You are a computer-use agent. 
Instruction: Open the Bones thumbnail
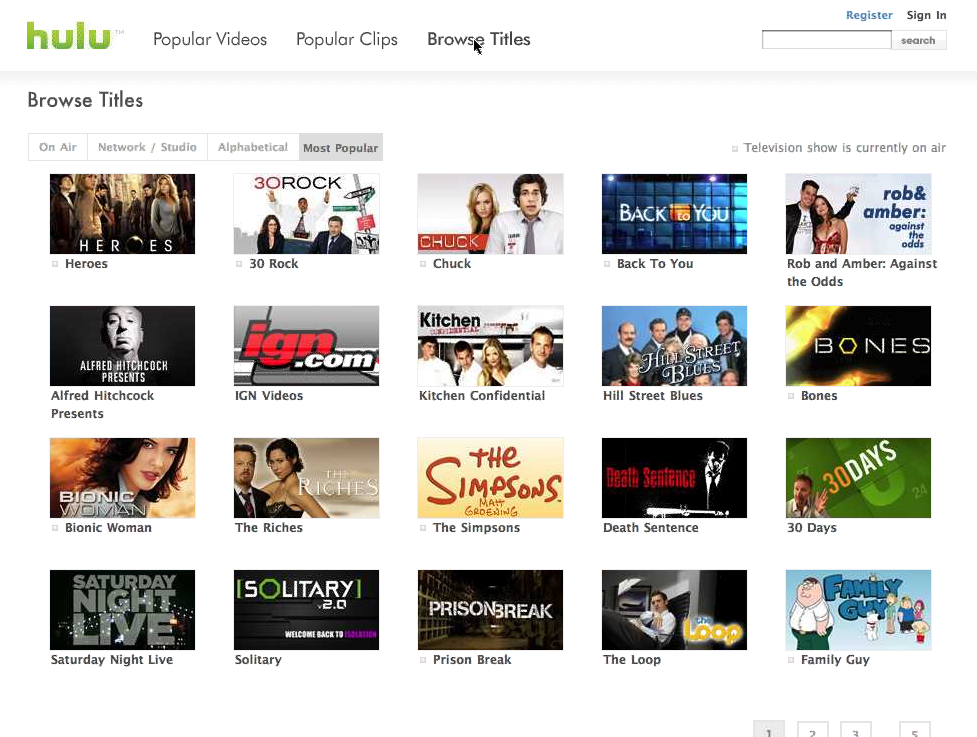coord(859,346)
